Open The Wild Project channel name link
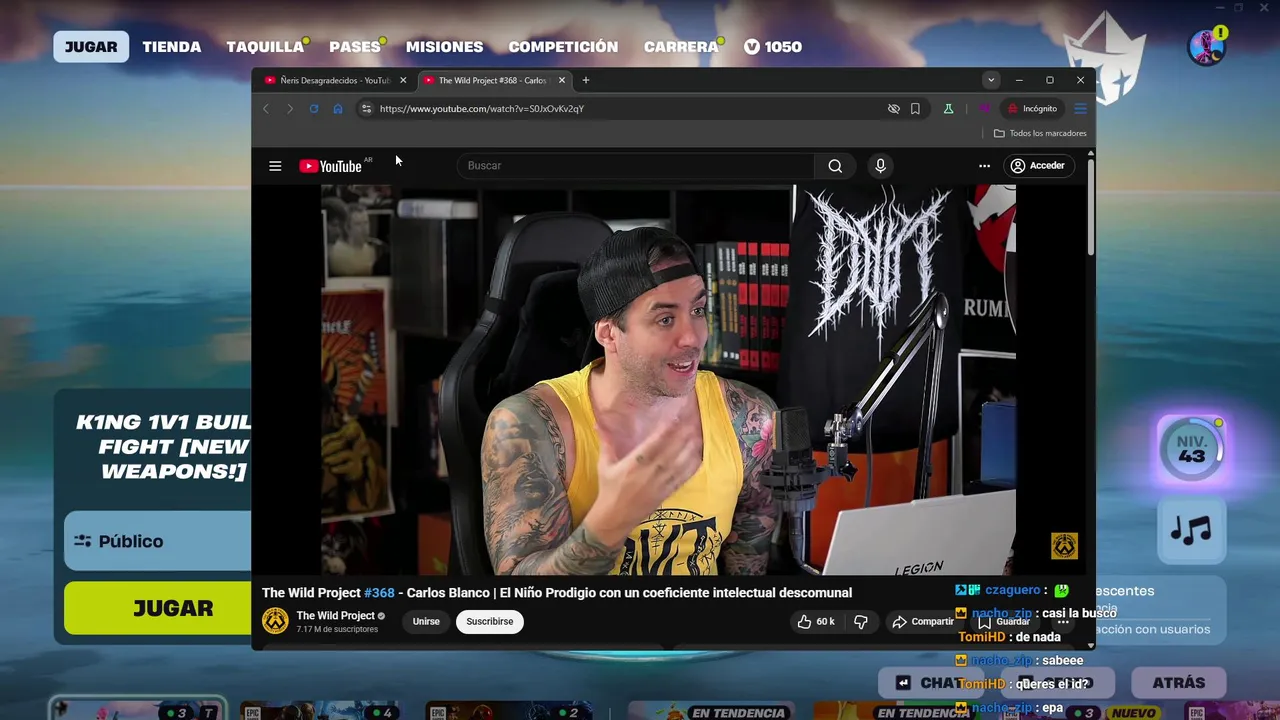Image resolution: width=1280 pixels, height=720 pixels. click(336, 616)
